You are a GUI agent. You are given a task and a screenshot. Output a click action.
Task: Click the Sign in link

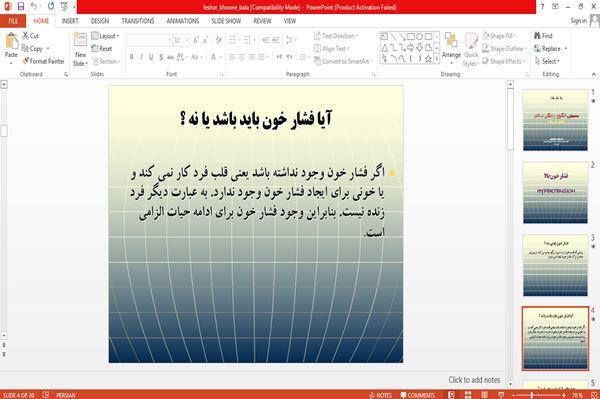tap(578, 21)
